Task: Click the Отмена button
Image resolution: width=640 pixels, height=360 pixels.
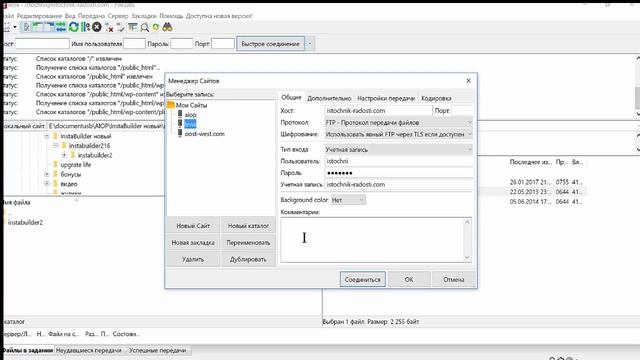Action: point(453,280)
